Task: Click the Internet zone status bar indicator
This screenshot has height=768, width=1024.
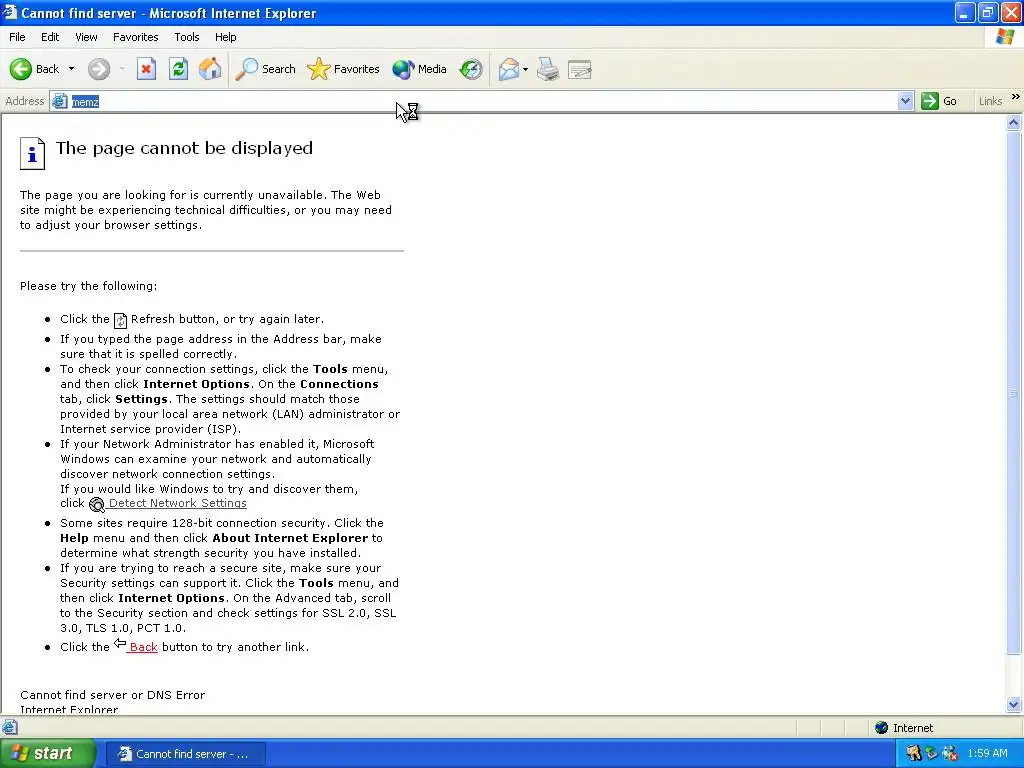Action: (904, 728)
